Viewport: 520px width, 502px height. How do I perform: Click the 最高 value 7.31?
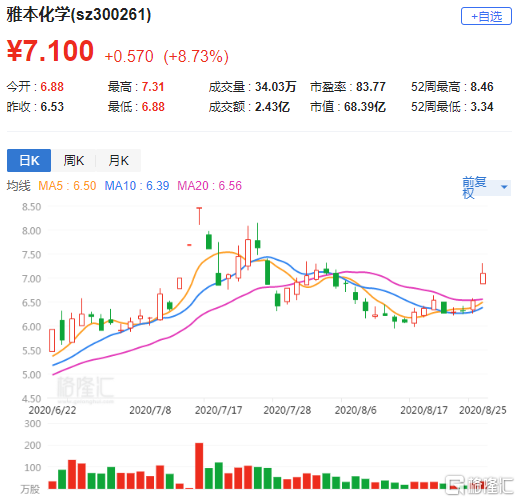click(x=153, y=87)
